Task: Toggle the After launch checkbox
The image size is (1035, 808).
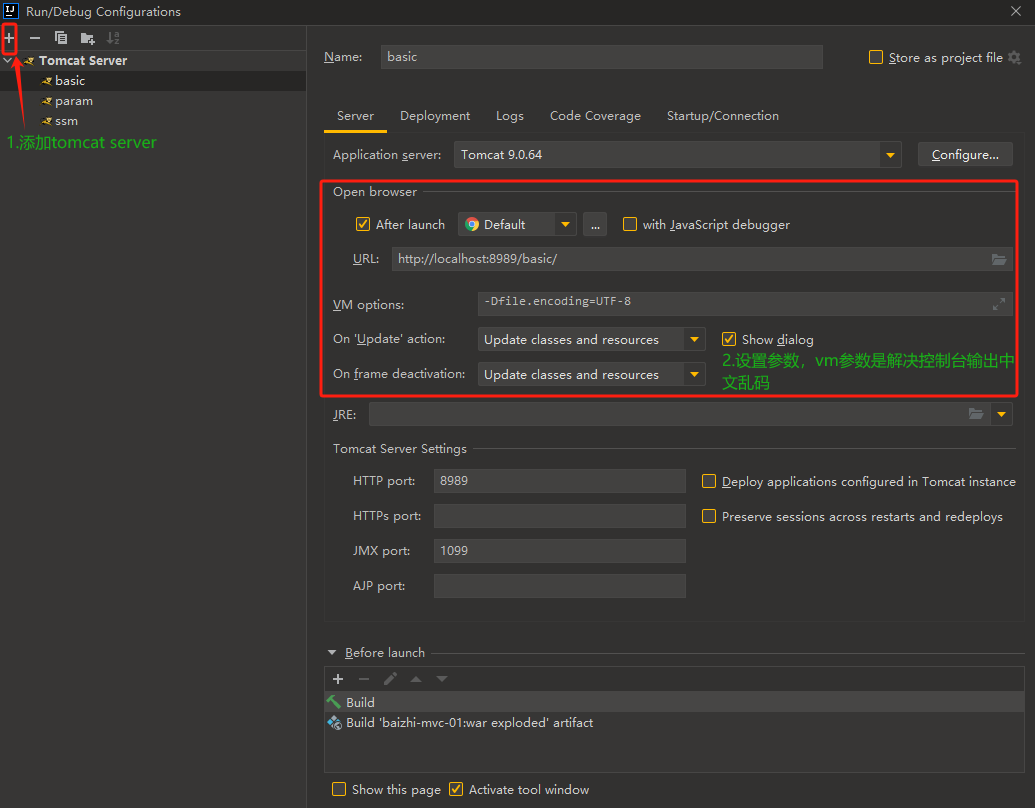Action: (x=363, y=225)
